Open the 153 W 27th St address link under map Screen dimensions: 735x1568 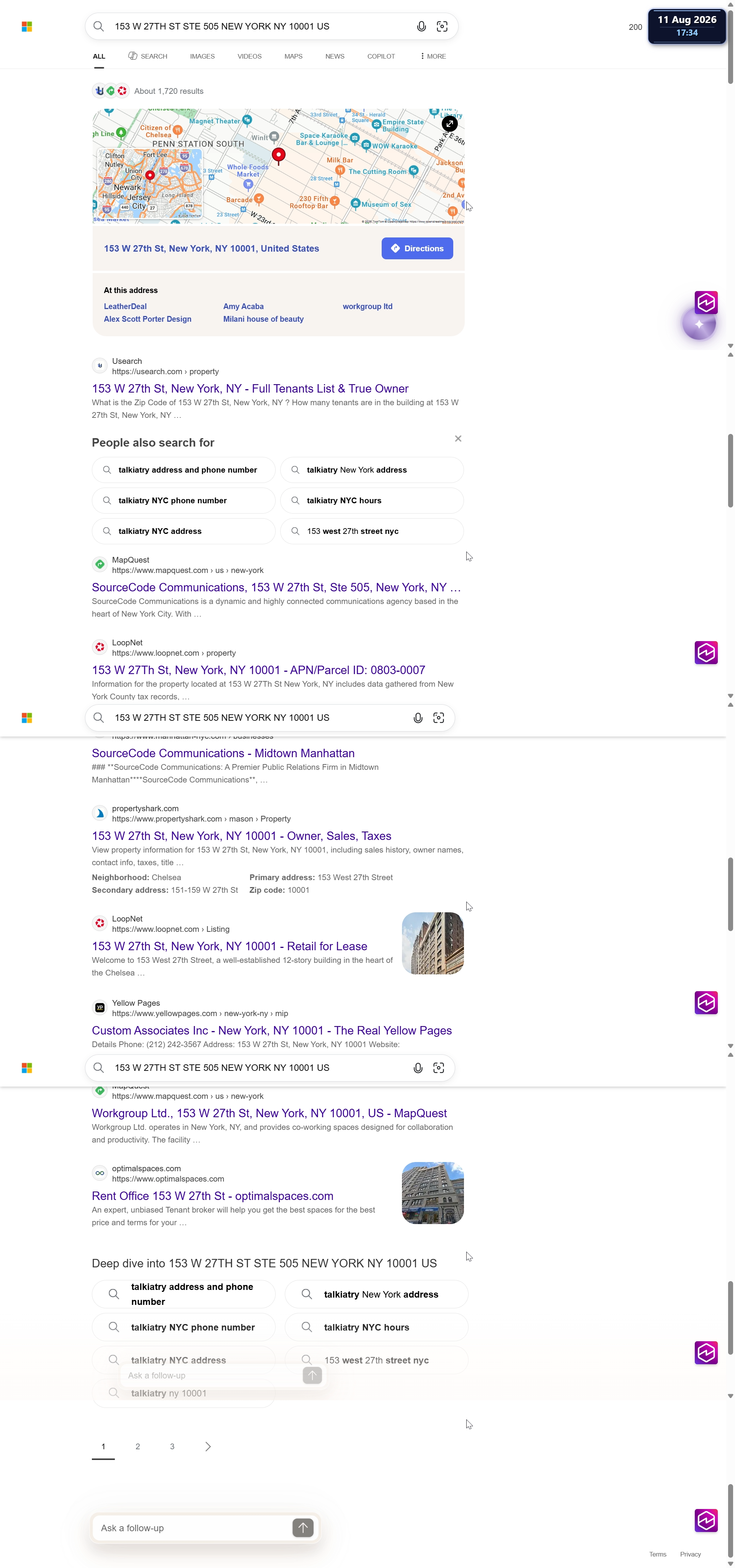pyautogui.click(x=211, y=248)
